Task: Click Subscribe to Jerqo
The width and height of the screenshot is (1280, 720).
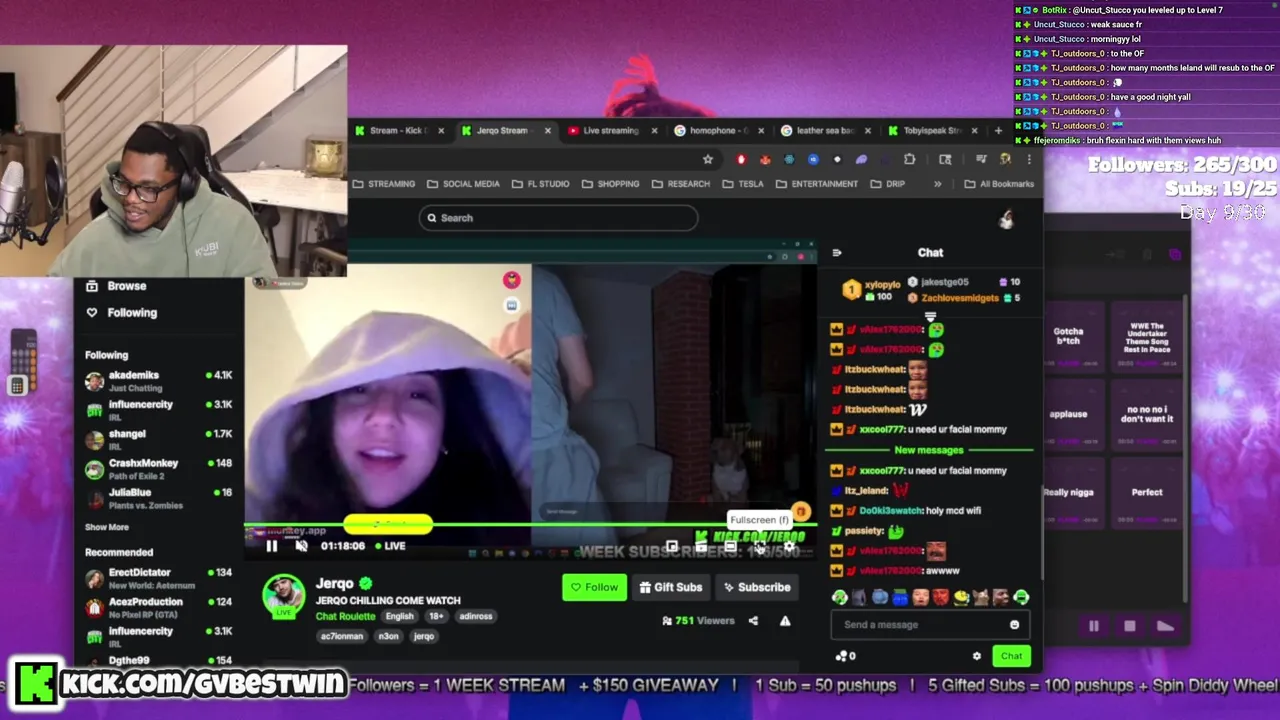Action: click(757, 587)
